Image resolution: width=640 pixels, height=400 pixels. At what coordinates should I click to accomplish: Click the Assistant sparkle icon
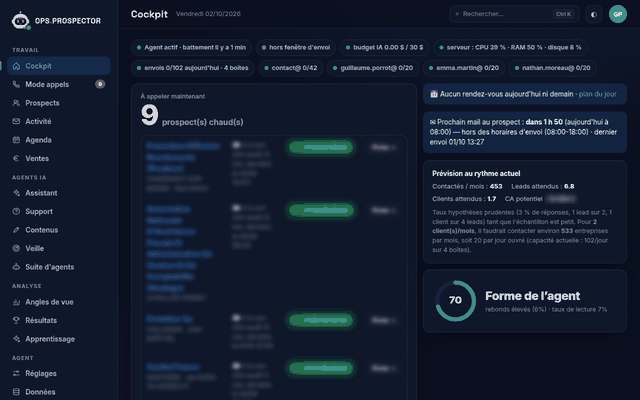tap(16, 193)
